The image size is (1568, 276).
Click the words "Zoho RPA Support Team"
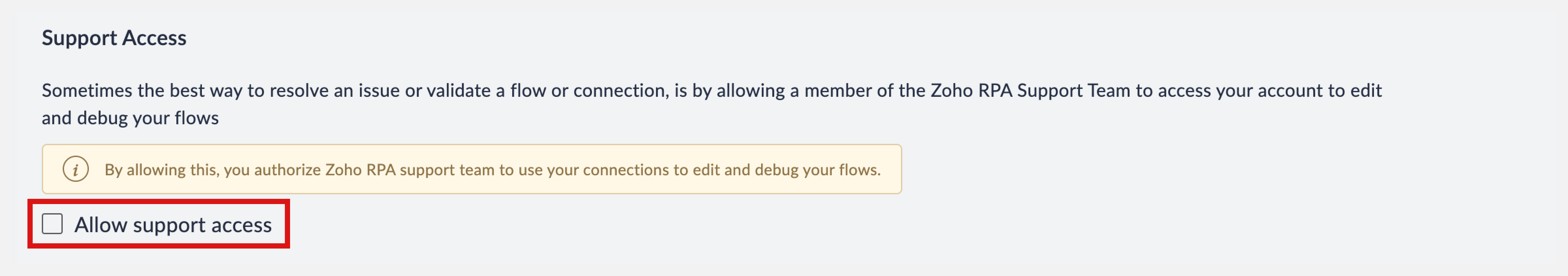point(1031,90)
